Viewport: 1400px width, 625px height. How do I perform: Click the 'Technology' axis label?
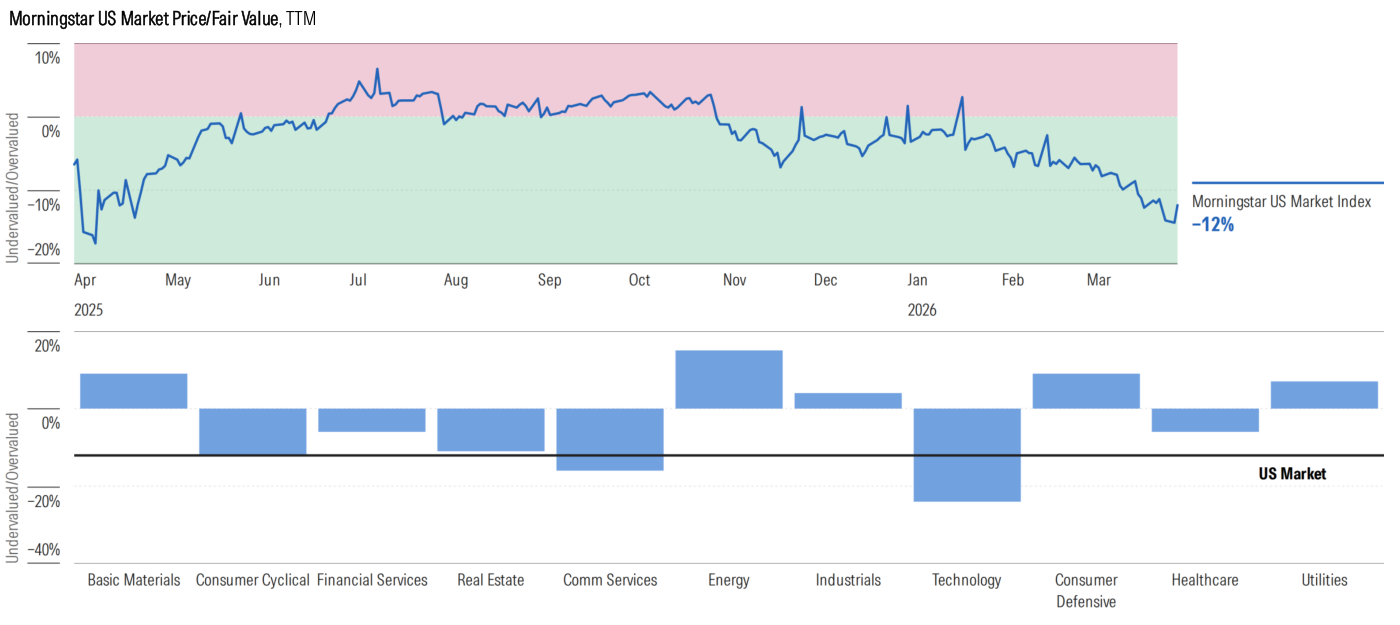pyautogui.click(x=967, y=580)
